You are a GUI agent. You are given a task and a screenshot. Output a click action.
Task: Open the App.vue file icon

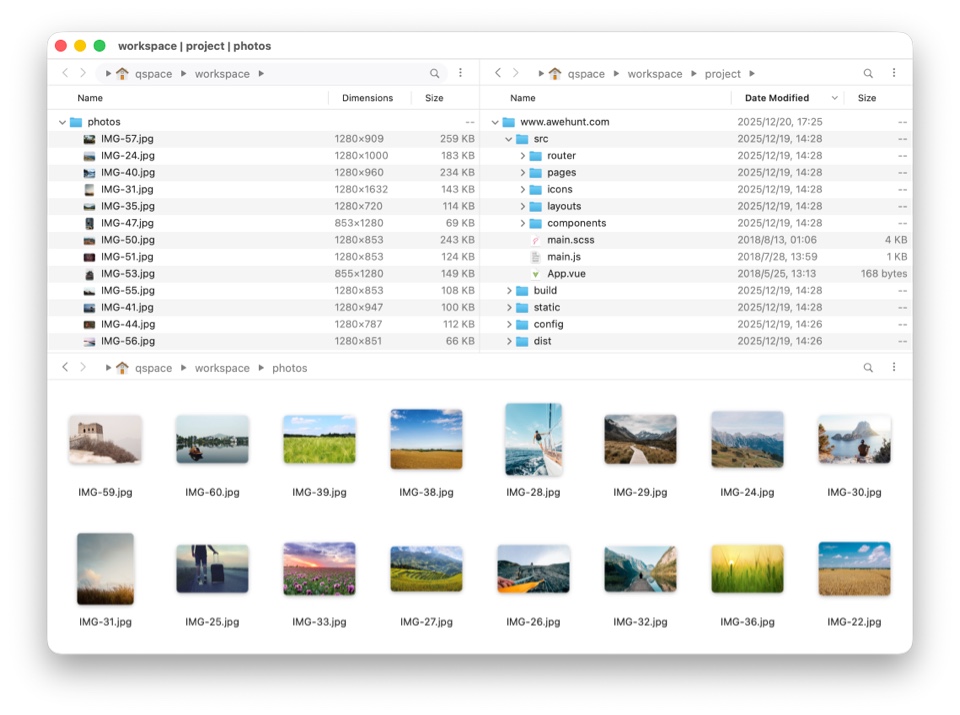point(536,274)
